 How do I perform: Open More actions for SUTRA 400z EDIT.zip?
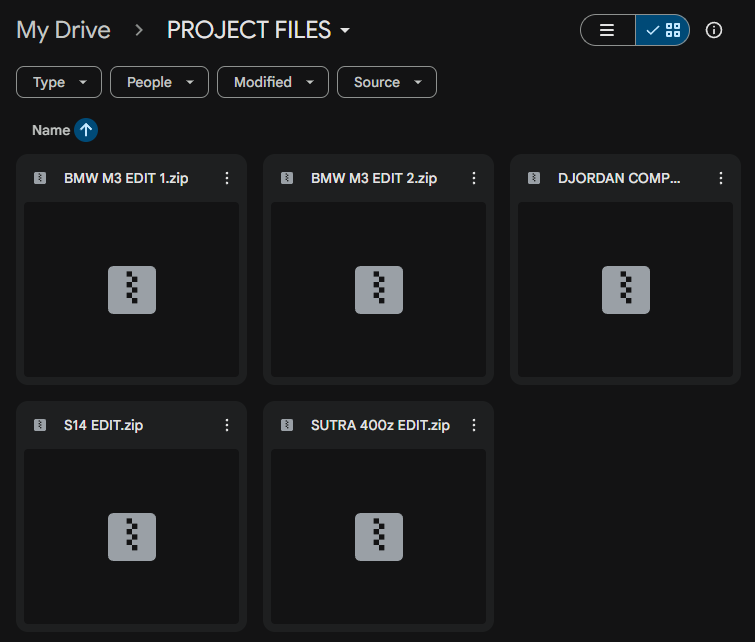coord(474,425)
